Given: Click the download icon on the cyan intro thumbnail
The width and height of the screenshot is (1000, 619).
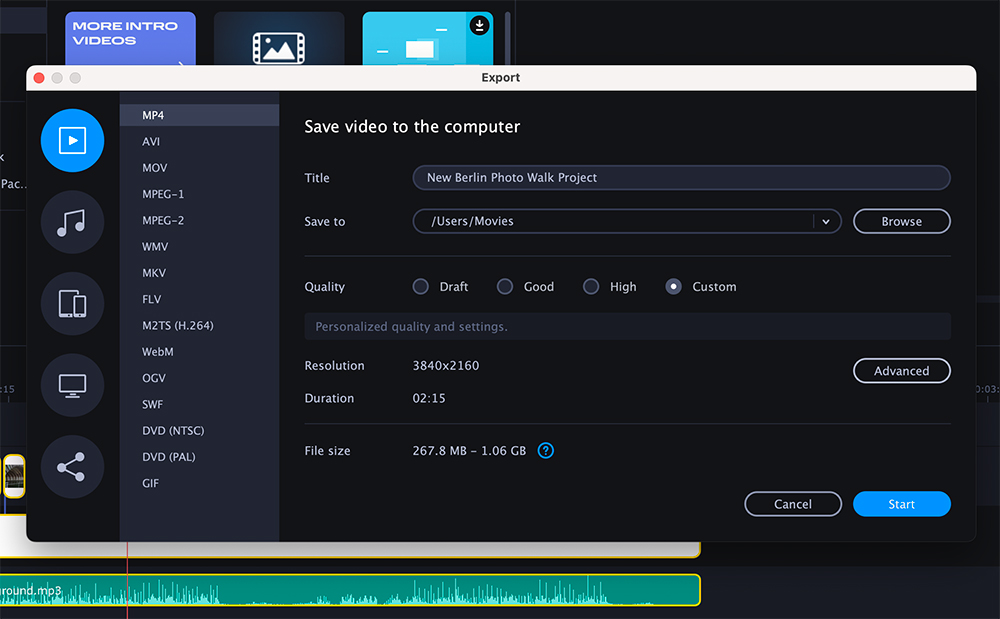Looking at the screenshot, I should [479, 25].
